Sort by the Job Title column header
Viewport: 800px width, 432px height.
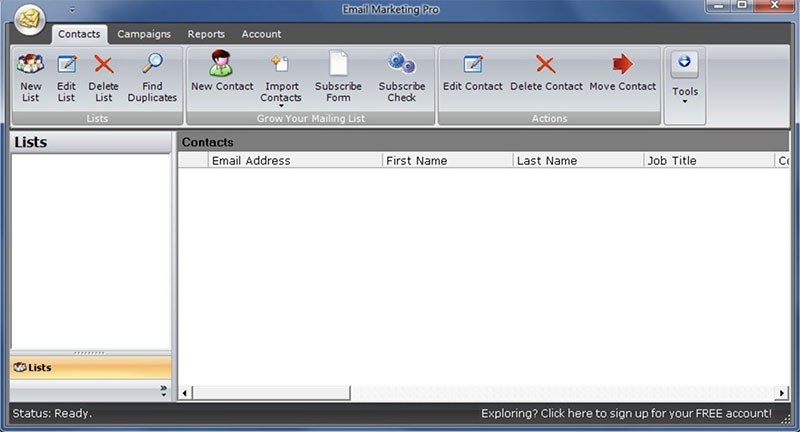pos(709,160)
